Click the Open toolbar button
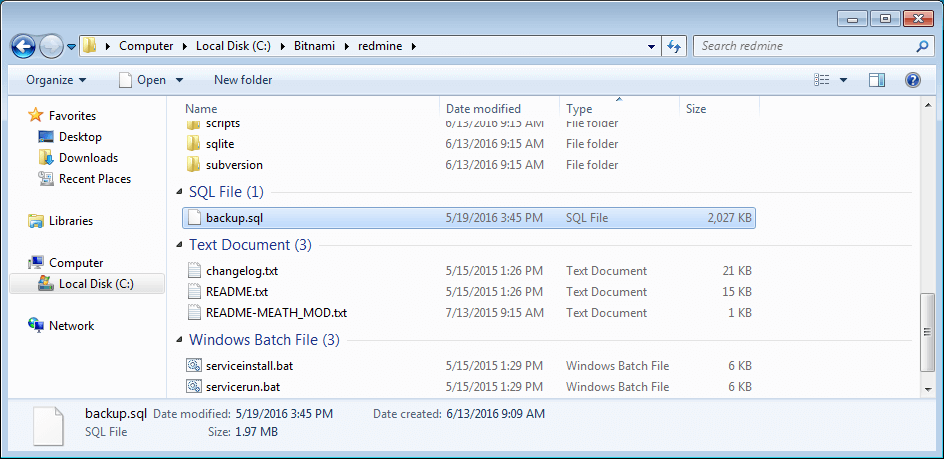Image resolution: width=944 pixels, height=459 pixels. click(142, 80)
